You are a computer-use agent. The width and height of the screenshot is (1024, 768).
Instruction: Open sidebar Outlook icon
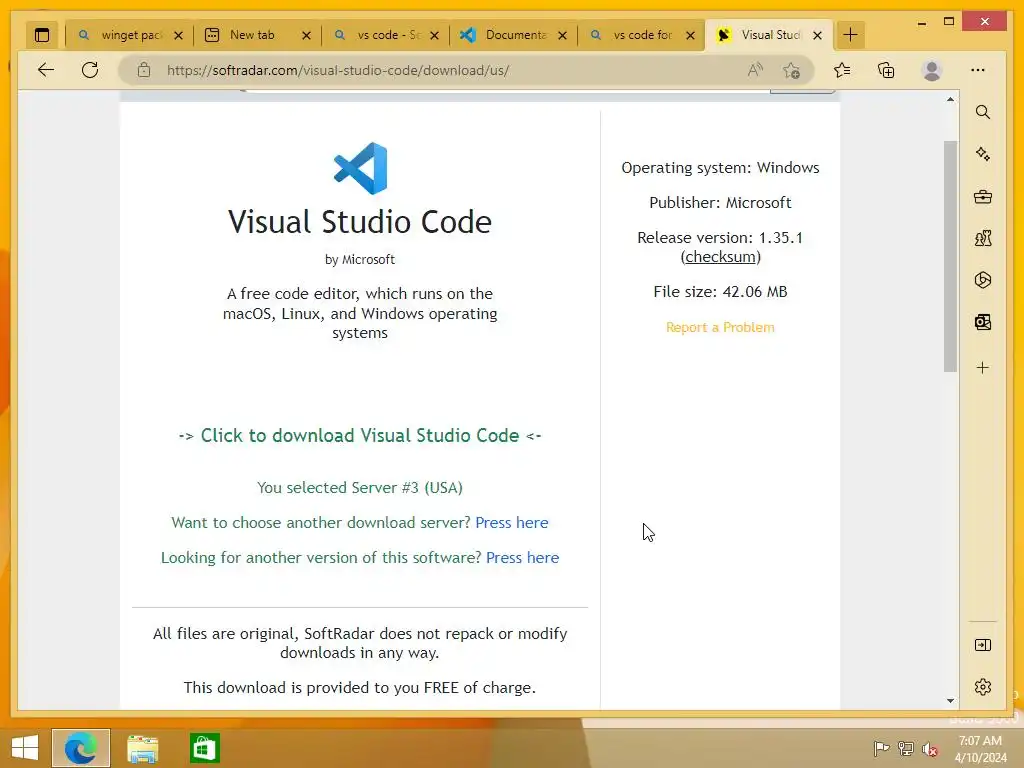983,322
